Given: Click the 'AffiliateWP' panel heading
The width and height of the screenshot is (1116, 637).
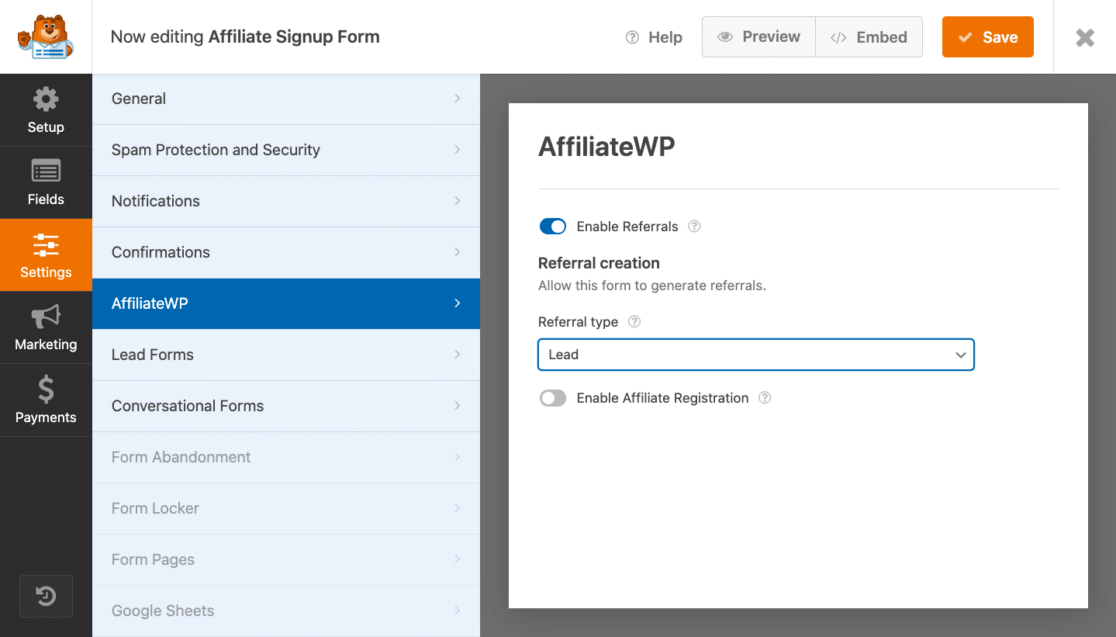Looking at the screenshot, I should point(606,147).
